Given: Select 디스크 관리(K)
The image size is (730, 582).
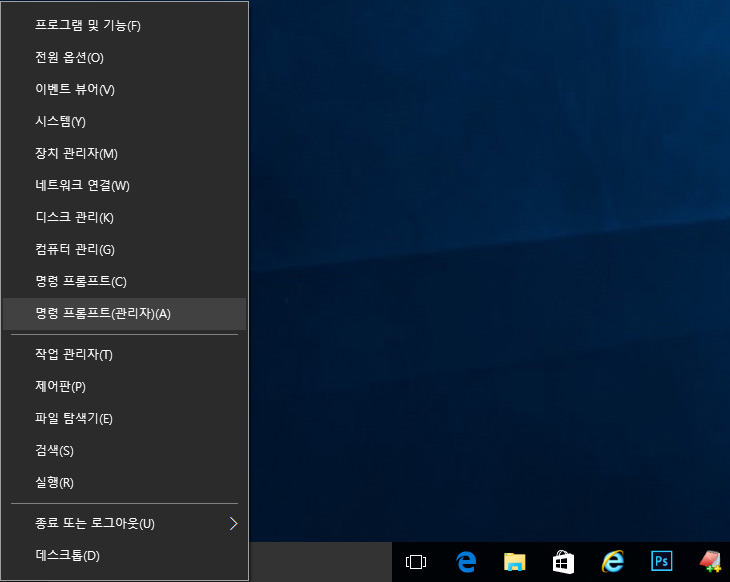Looking at the screenshot, I should pos(124,217).
